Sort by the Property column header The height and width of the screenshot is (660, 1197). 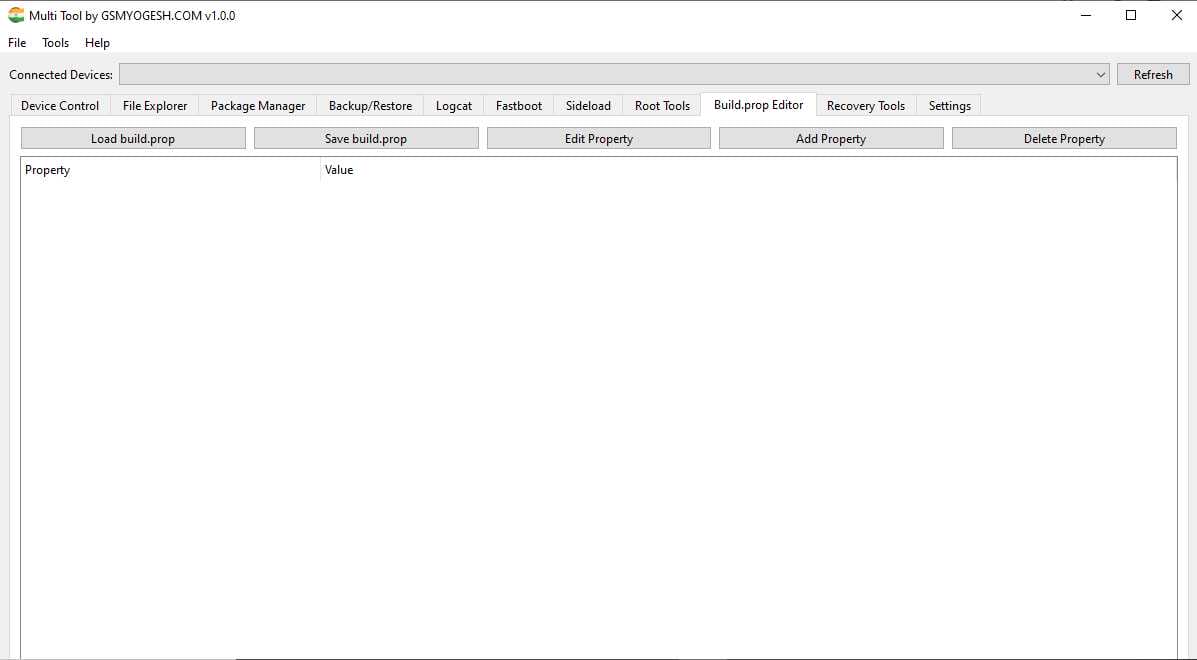click(x=170, y=170)
